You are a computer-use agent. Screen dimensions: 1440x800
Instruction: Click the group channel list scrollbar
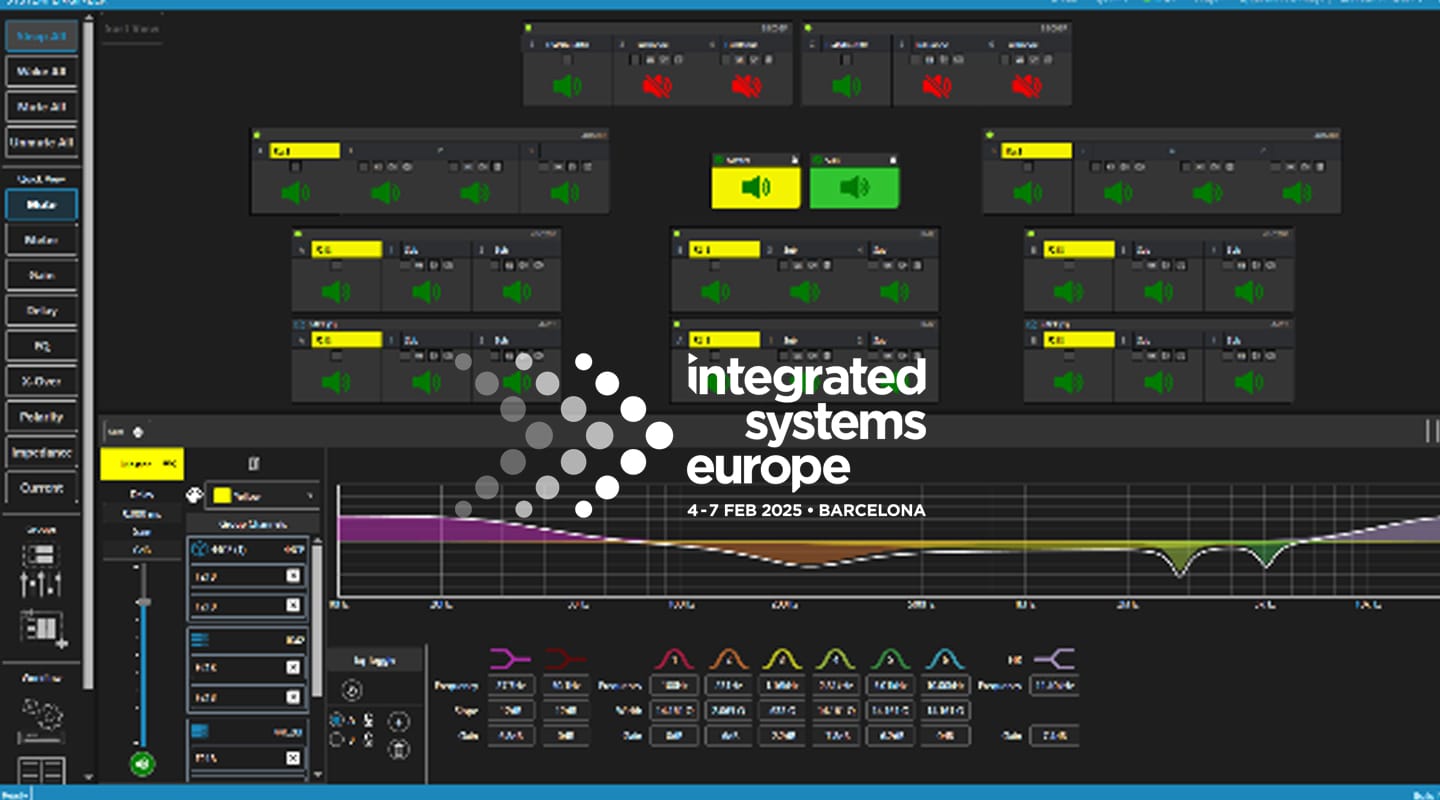point(318,620)
